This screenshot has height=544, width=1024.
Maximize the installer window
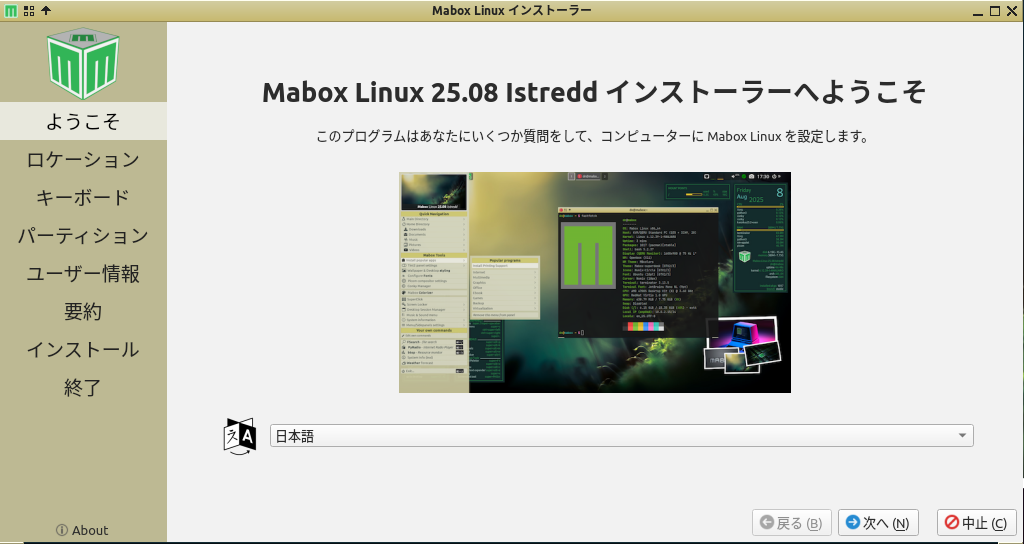pos(995,10)
